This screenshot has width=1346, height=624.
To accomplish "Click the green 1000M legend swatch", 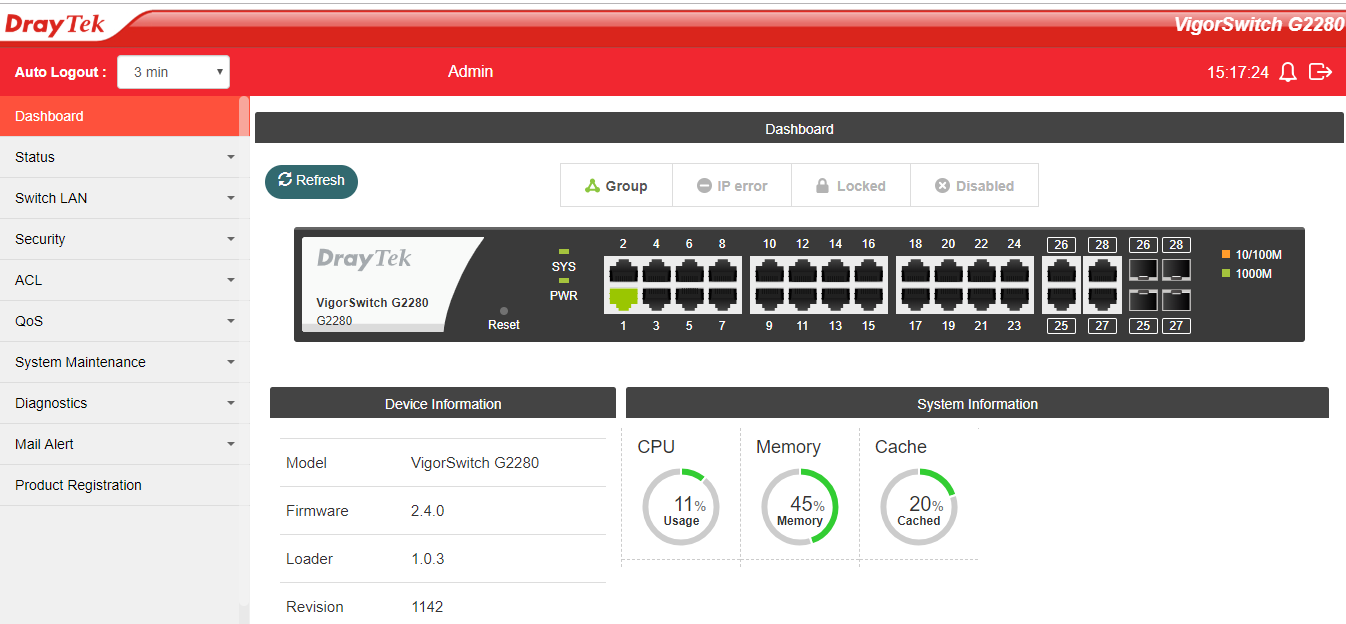I will [1226, 274].
